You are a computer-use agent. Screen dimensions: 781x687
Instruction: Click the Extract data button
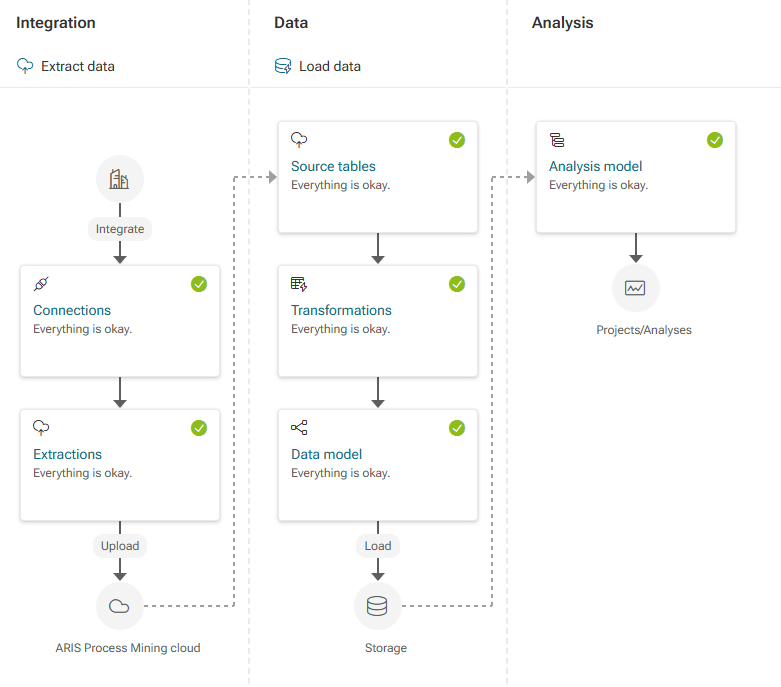(66, 66)
